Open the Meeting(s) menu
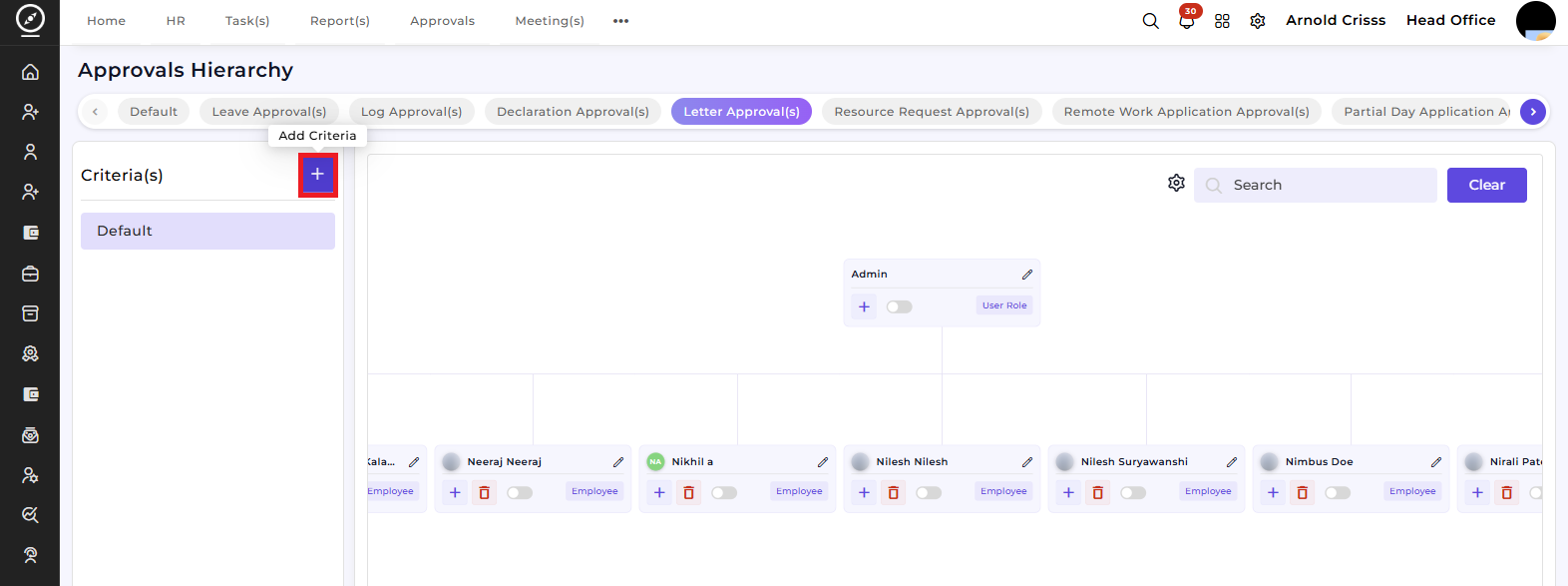 pyautogui.click(x=550, y=21)
